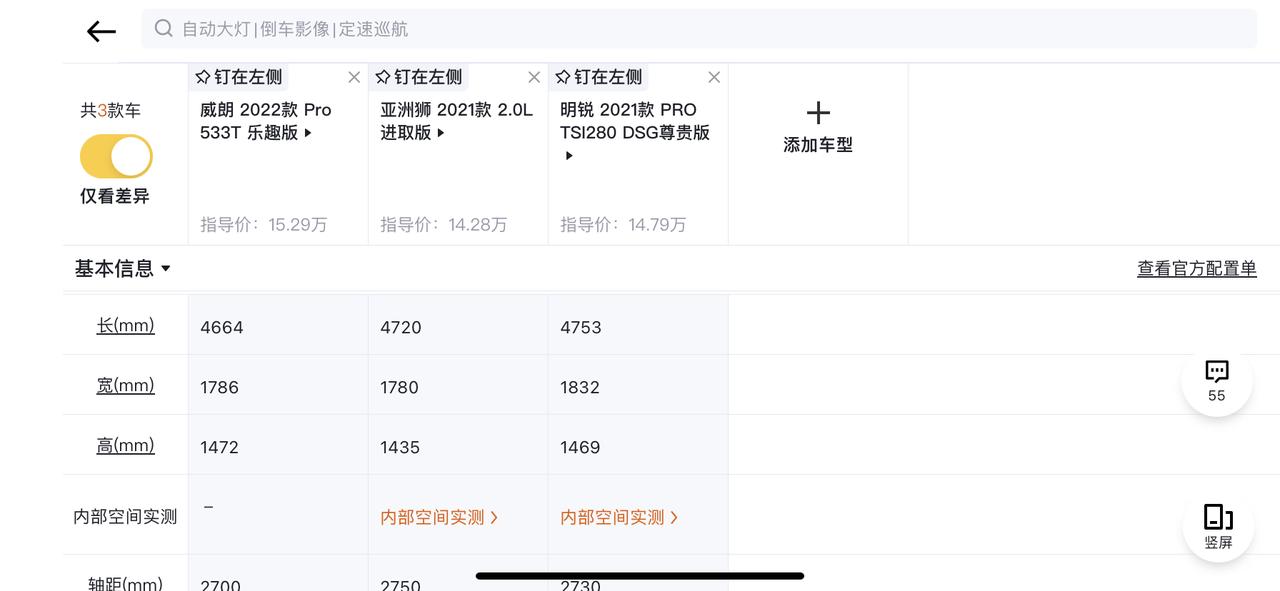The image size is (1280, 591).
Task: Select the width value 1780
Action: (x=399, y=387)
